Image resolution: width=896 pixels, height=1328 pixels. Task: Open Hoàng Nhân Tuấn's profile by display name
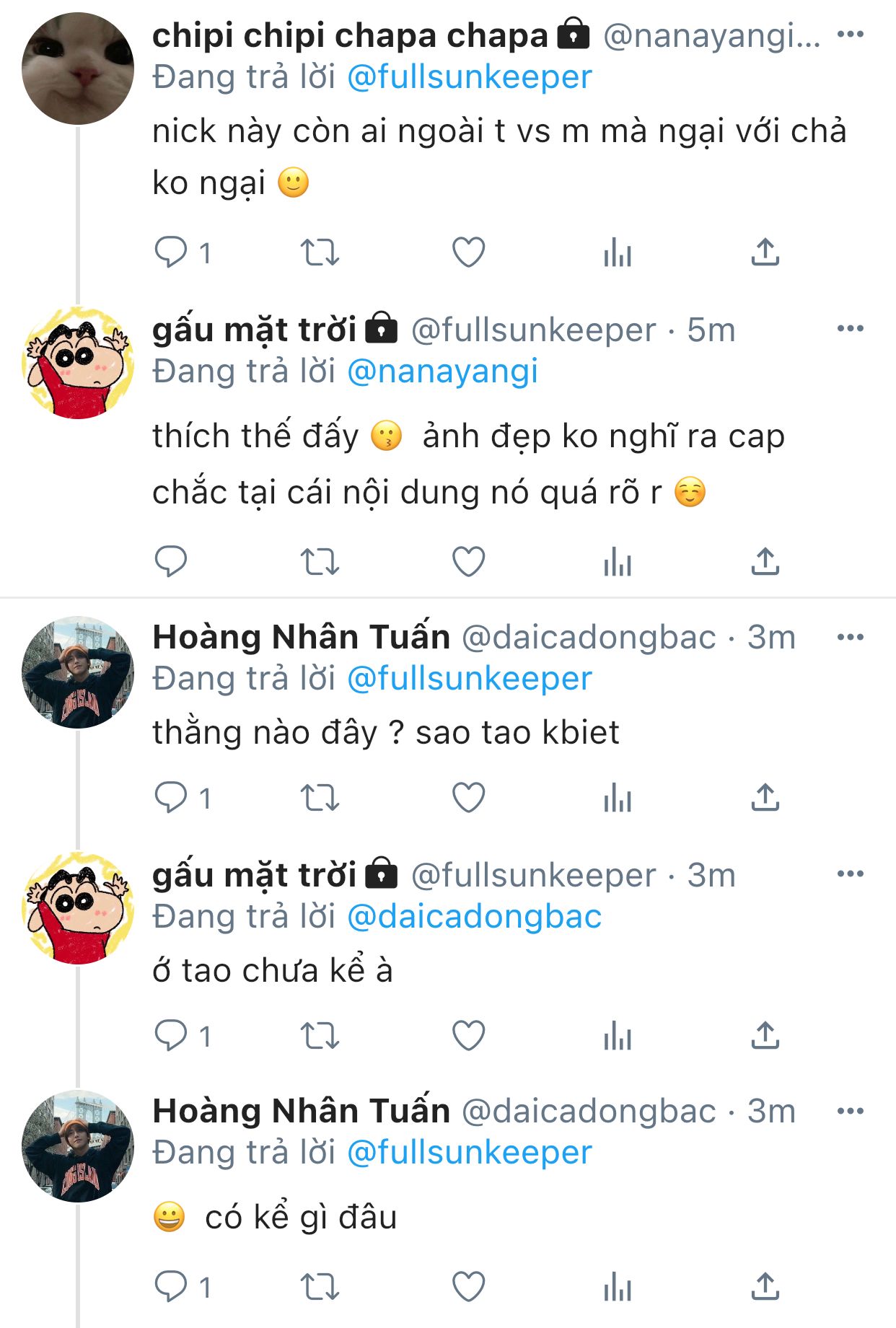(301, 637)
